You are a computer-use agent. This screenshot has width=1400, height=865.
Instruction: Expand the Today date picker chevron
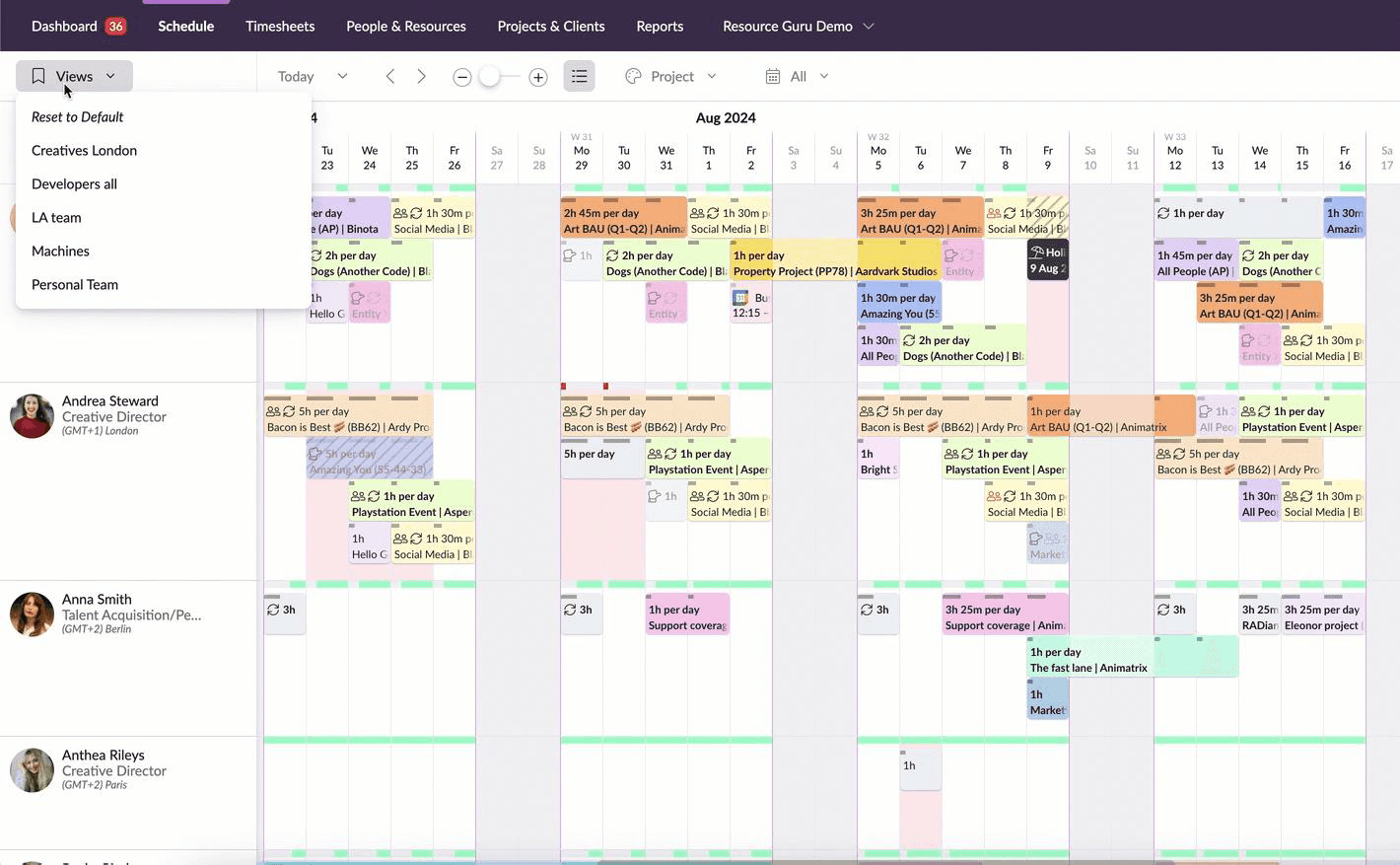pyautogui.click(x=342, y=76)
